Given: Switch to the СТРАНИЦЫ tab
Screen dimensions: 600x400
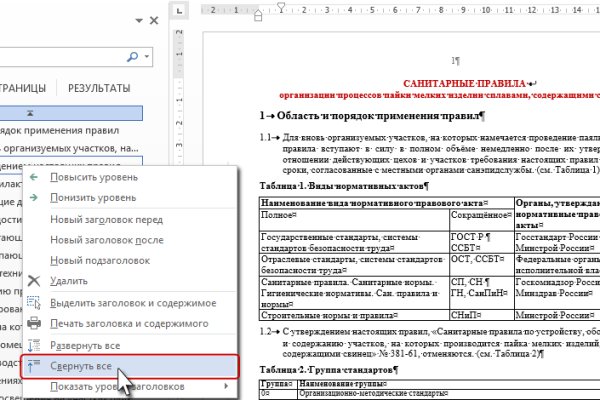Looking at the screenshot, I should click(28, 88).
